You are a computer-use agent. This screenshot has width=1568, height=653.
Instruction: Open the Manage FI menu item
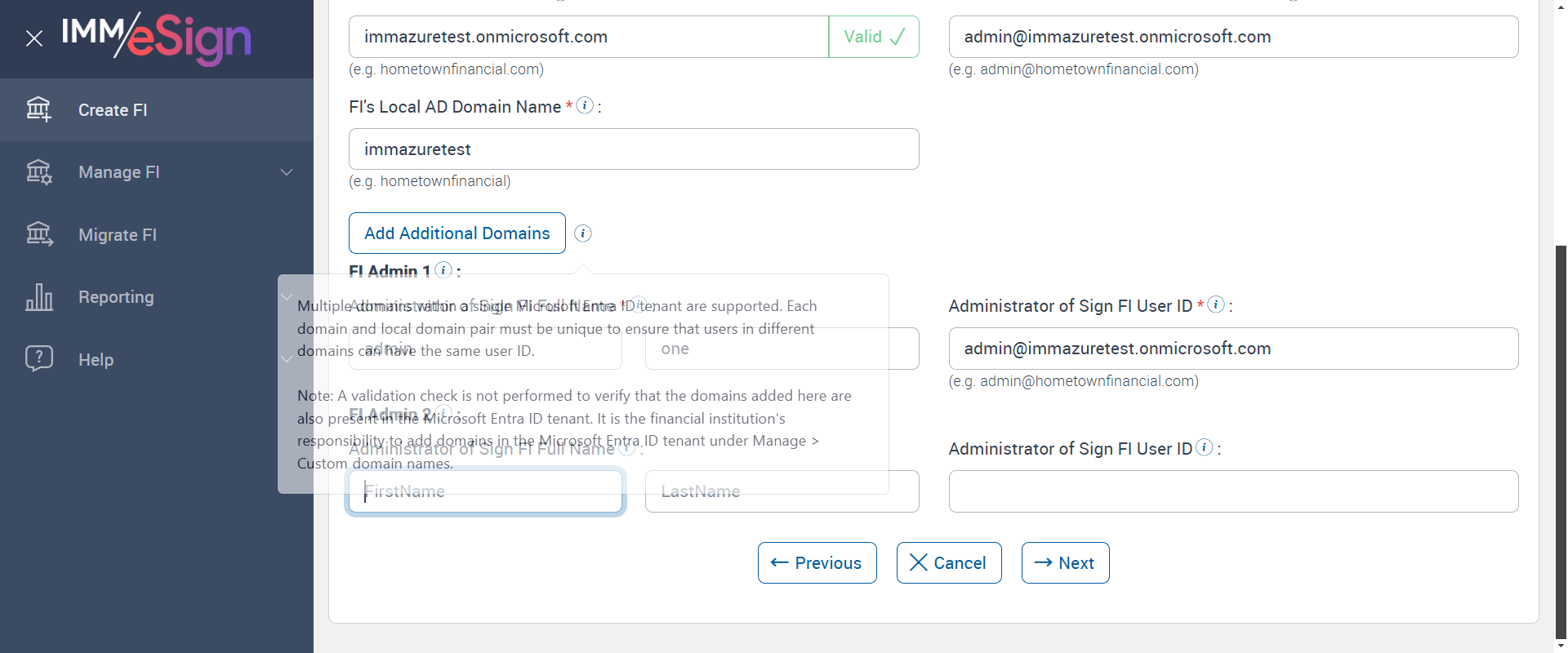[119, 172]
